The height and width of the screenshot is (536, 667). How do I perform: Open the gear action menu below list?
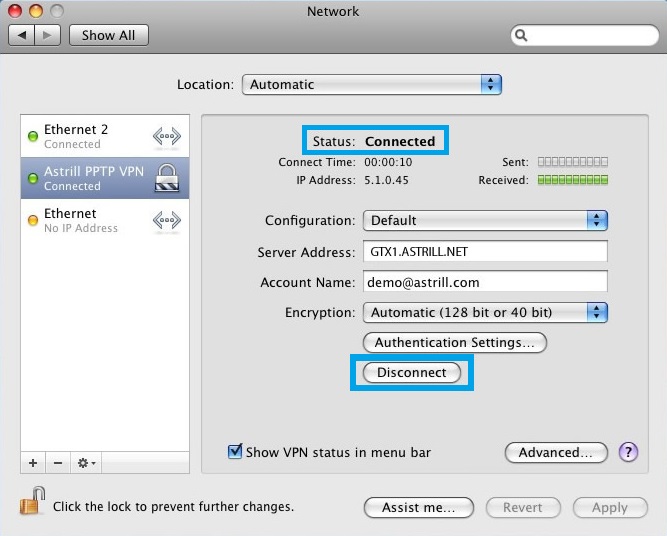point(86,463)
